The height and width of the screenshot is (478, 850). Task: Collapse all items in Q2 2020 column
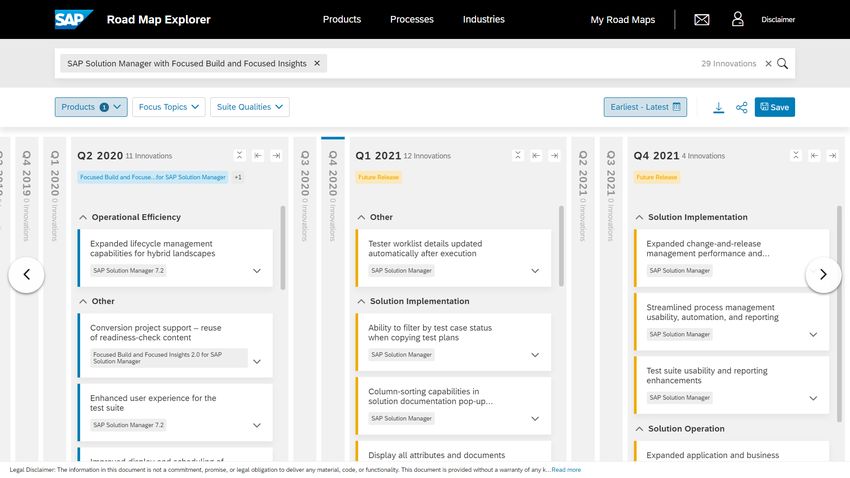(x=240, y=155)
